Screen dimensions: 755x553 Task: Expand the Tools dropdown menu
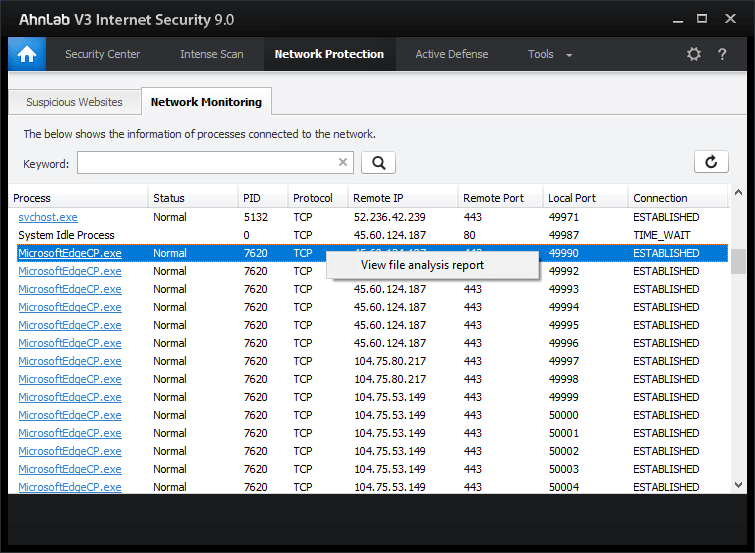point(550,54)
